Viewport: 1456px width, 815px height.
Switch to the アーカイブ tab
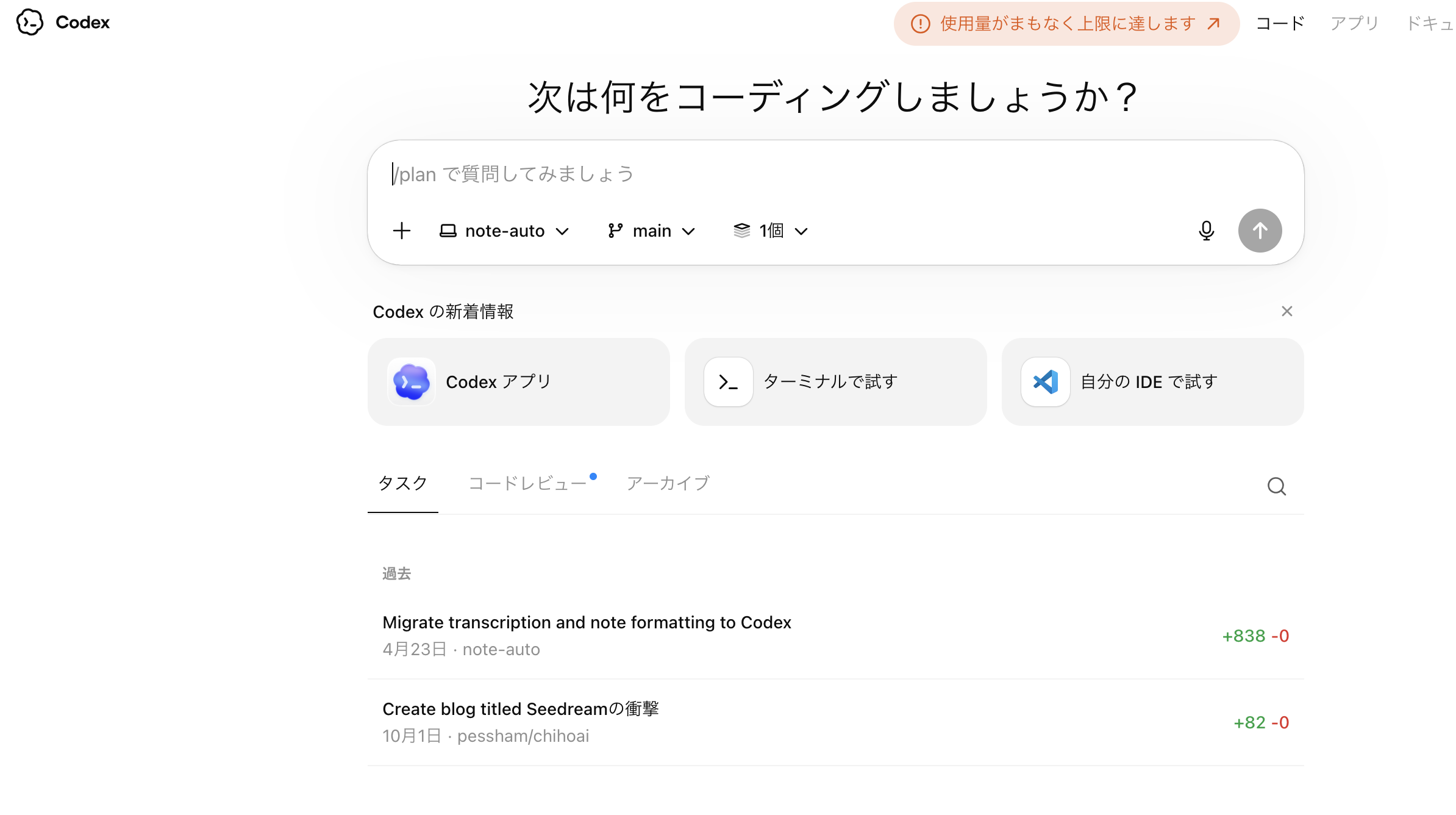pos(668,483)
